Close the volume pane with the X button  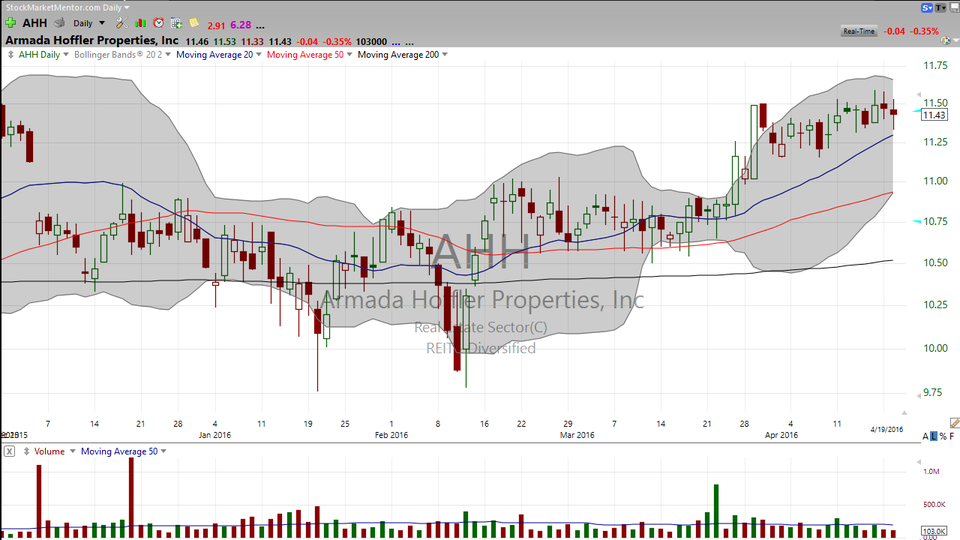tap(9, 451)
